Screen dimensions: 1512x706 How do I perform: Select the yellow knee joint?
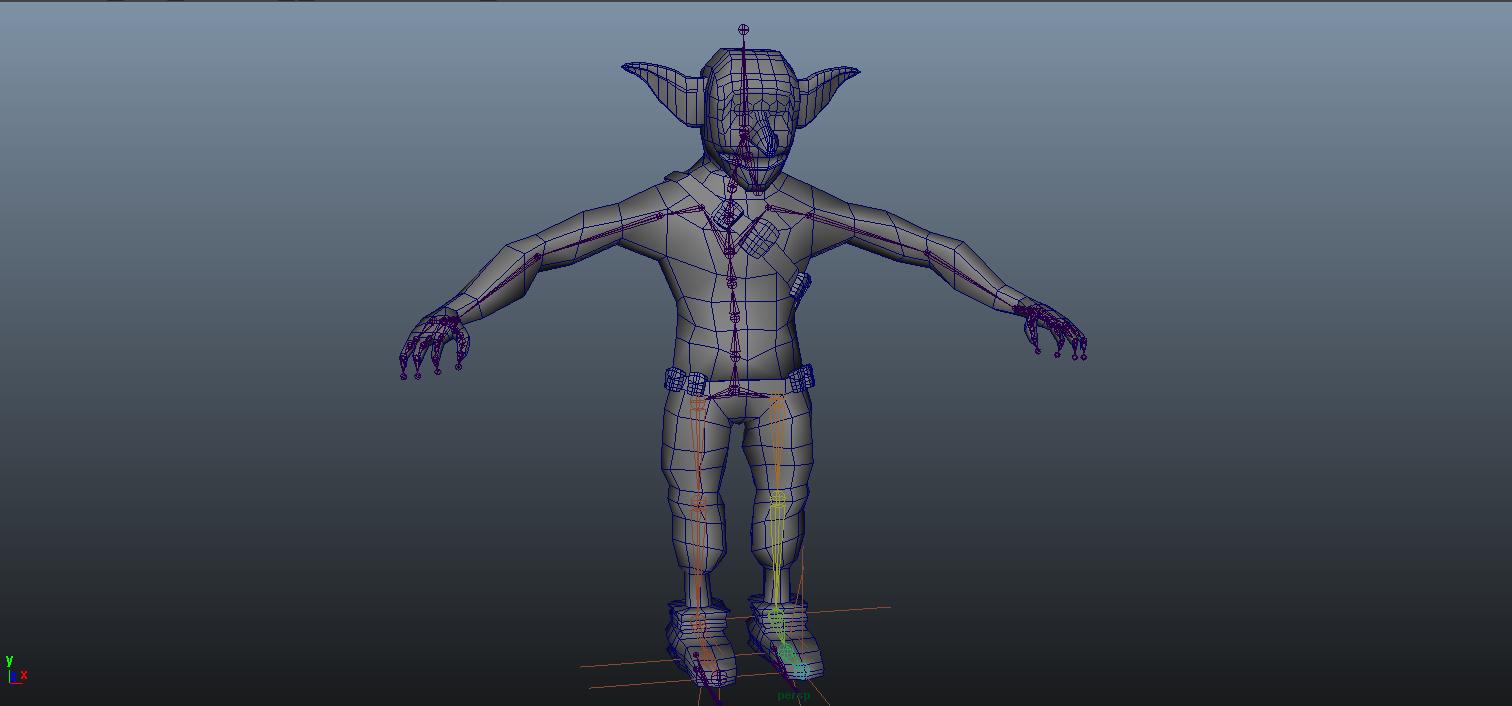tap(778, 497)
